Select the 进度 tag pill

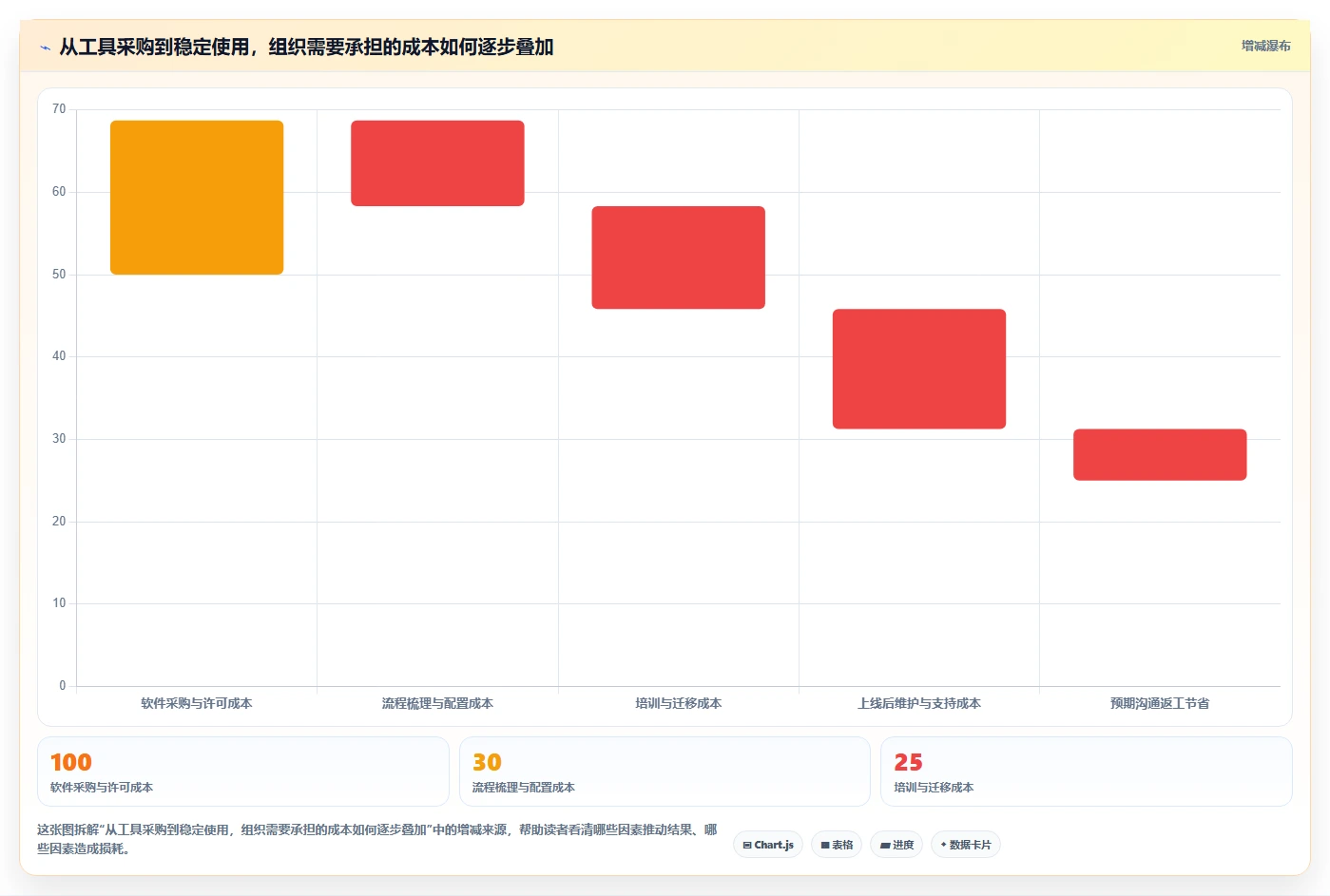point(896,845)
